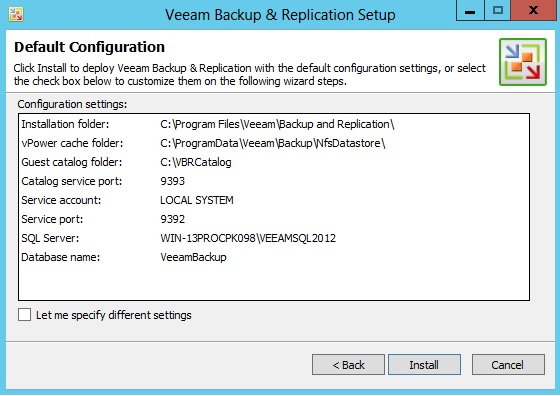Maximize the setup window
Image resolution: width=560 pixels, height=396 pixels.
498,11
